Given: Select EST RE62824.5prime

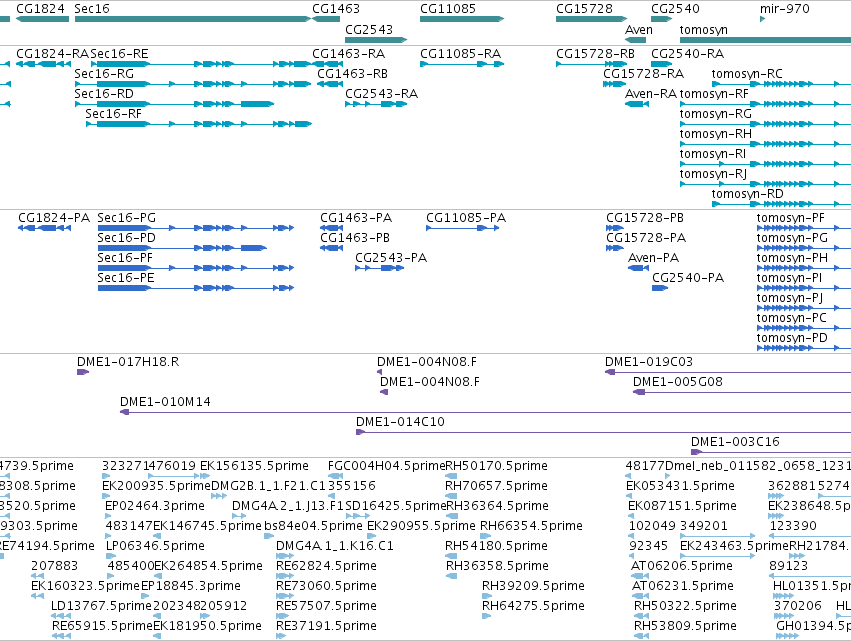Looking at the screenshot, I should pyautogui.click(x=327, y=567).
